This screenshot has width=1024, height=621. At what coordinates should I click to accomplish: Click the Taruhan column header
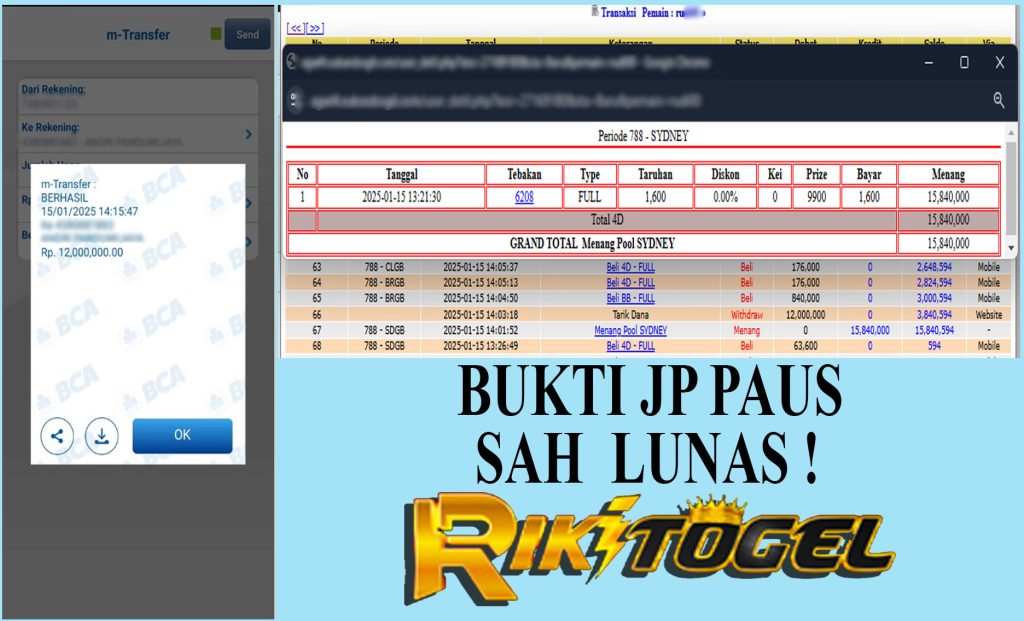pyautogui.click(x=655, y=174)
